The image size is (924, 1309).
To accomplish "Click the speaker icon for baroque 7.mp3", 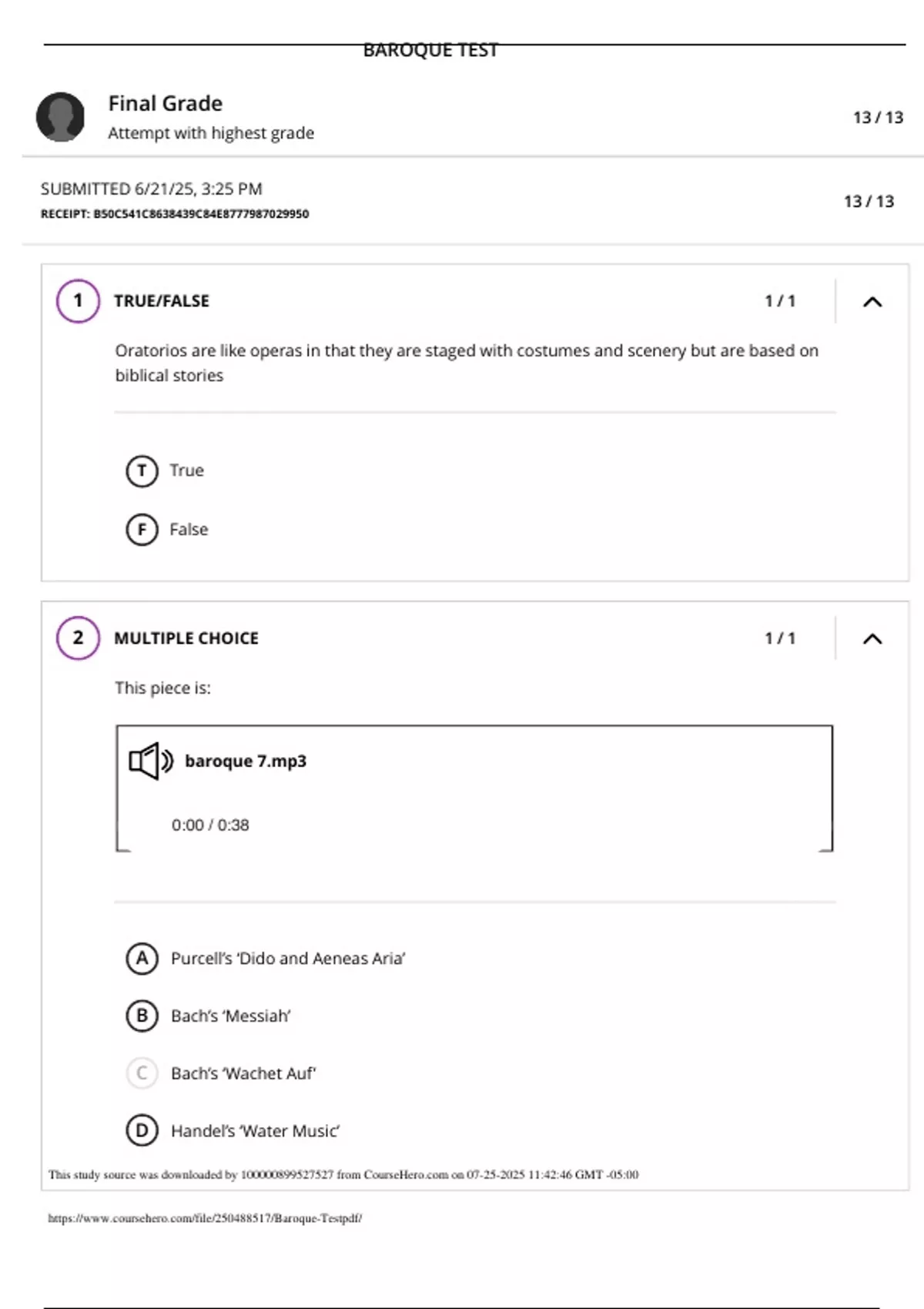I will click(150, 761).
